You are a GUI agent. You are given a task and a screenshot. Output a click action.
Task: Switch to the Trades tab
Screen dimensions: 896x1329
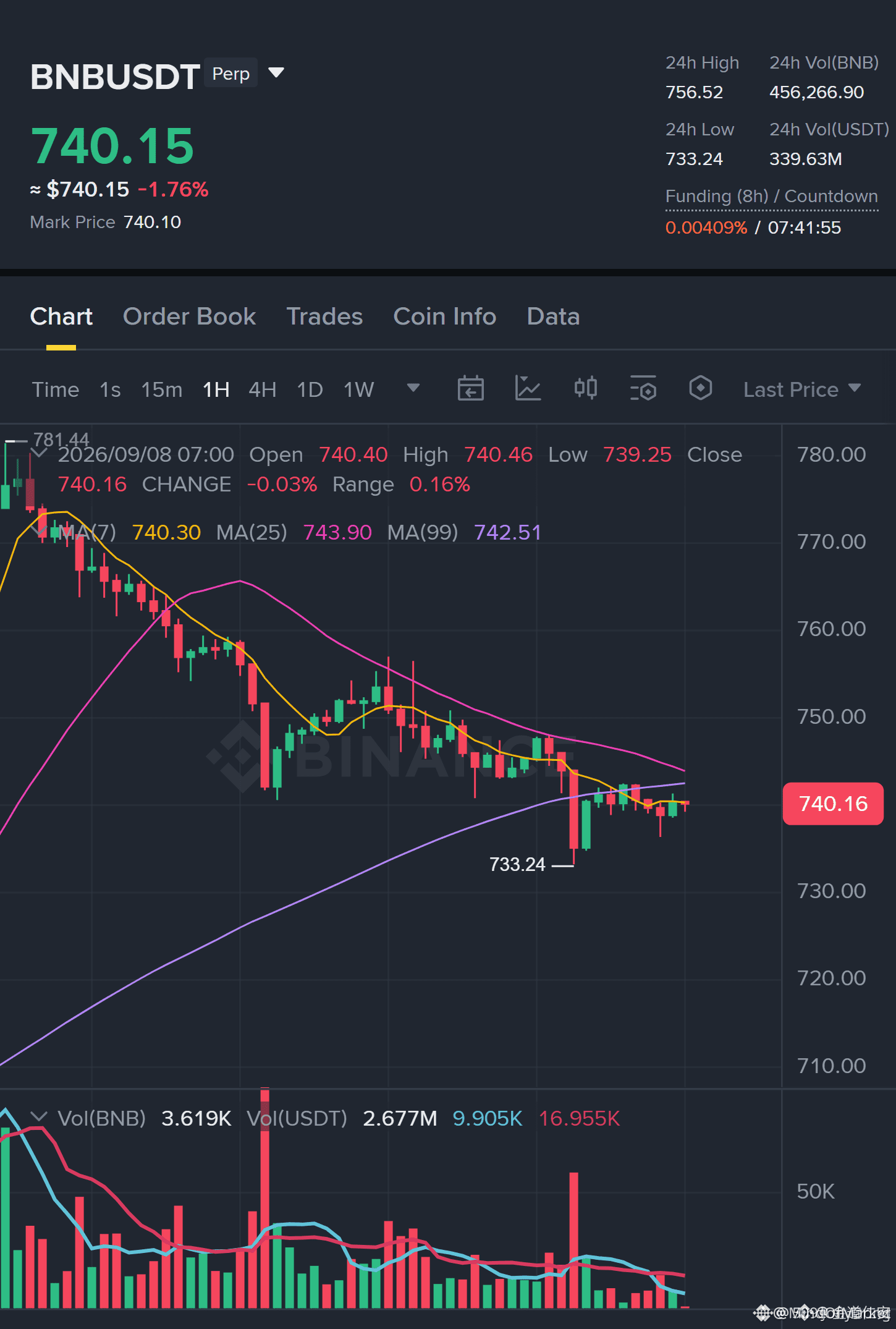coord(324,316)
